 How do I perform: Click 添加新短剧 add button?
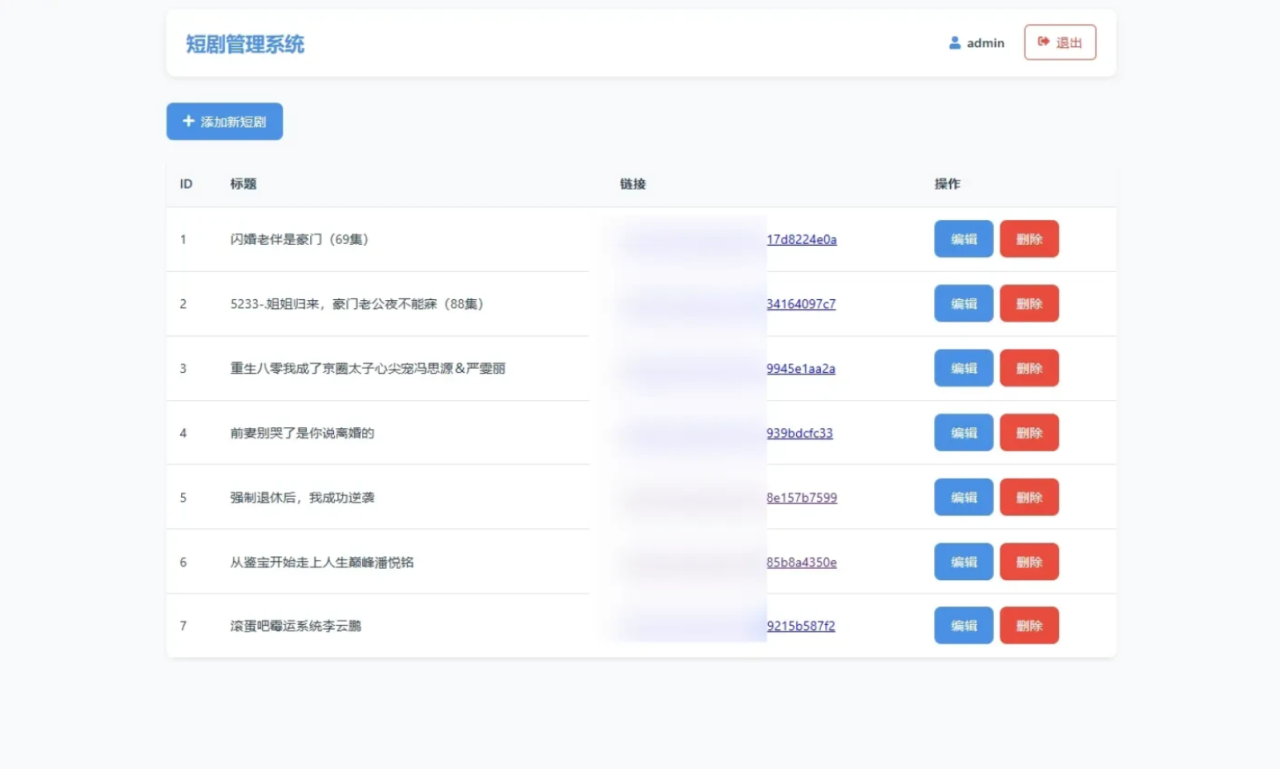pyautogui.click(x=224, y=122)
